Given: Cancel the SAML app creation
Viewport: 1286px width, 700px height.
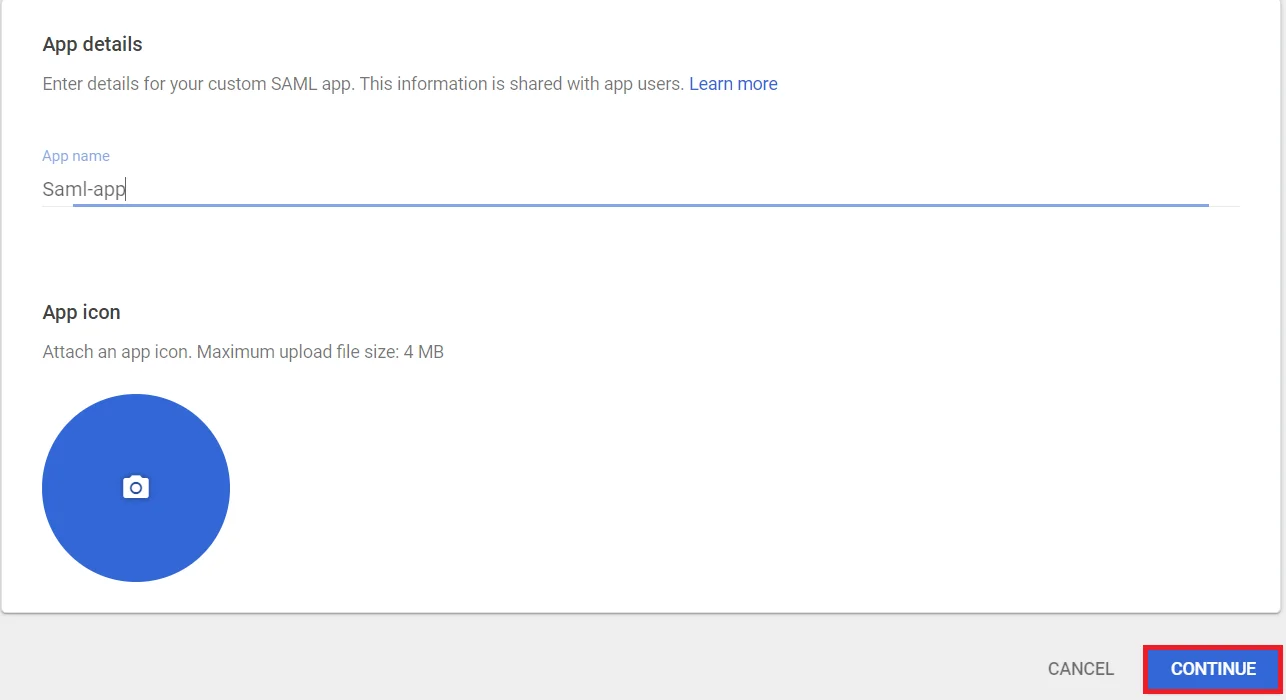Looking at the screenshot, I should coord(1080,668).
